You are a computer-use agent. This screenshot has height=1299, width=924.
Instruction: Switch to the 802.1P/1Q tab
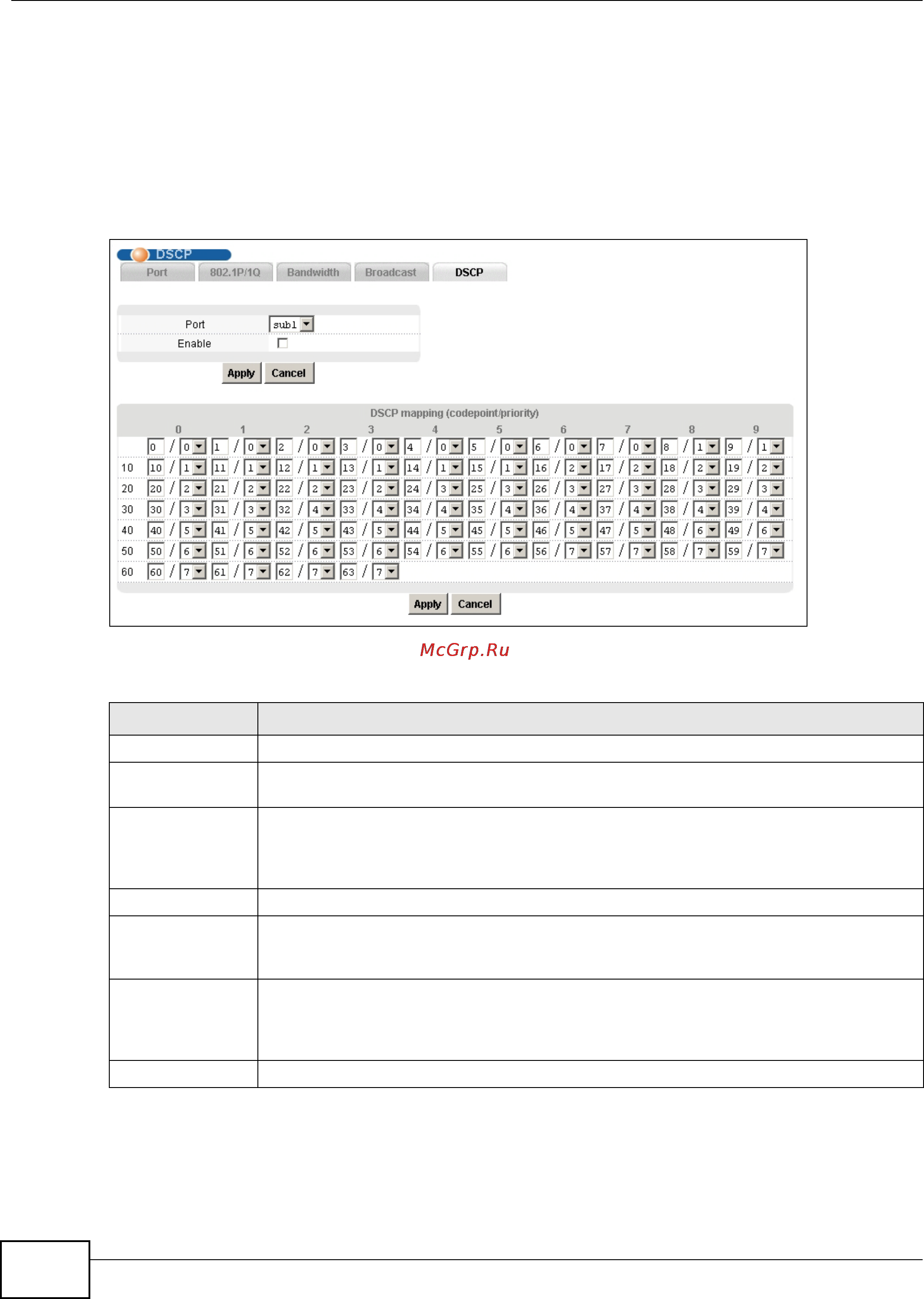click(x=235, y=272)
